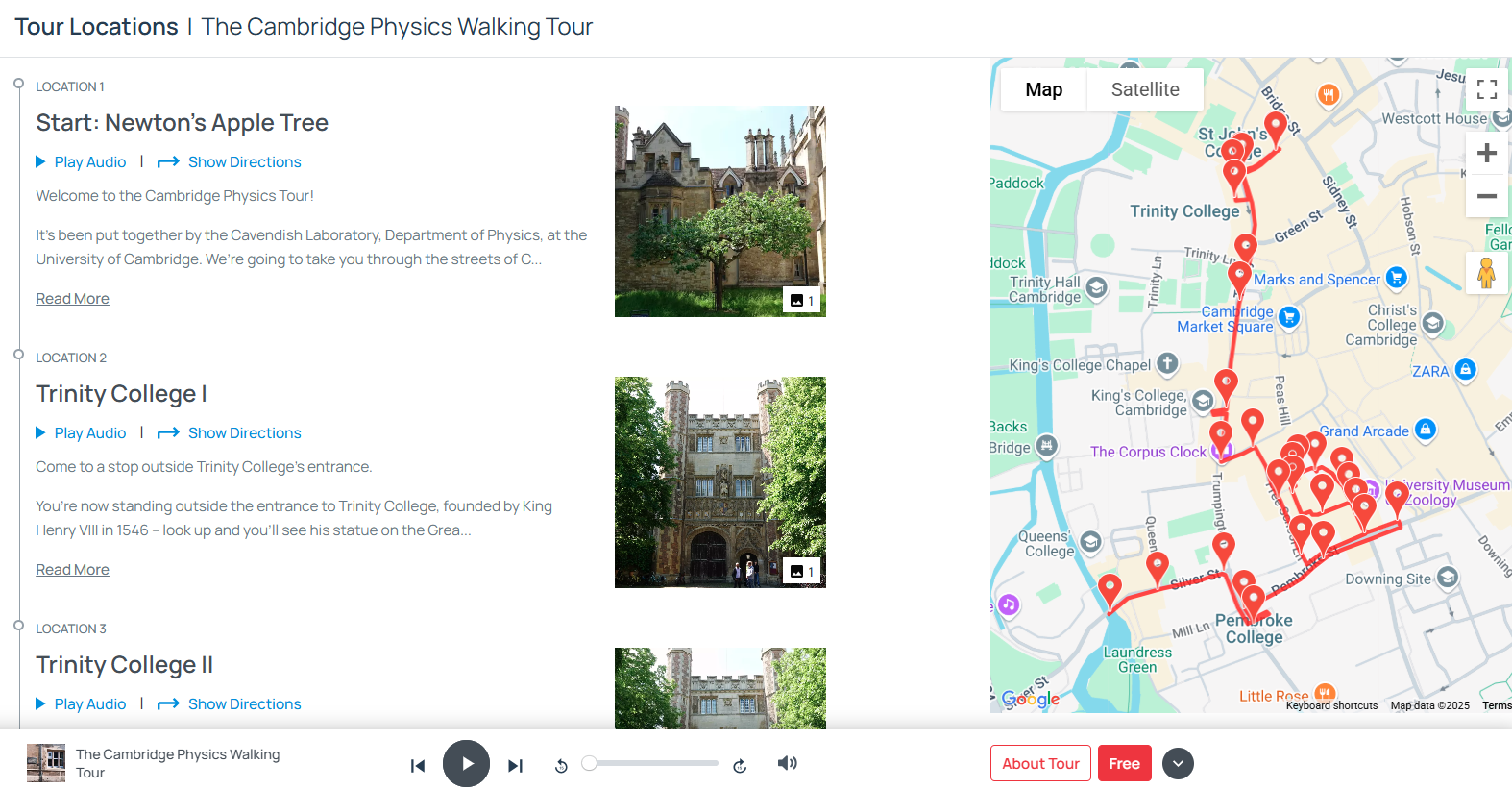
Task: Expand Read More under Newton's Apple Tree
Action: point(73,299)
